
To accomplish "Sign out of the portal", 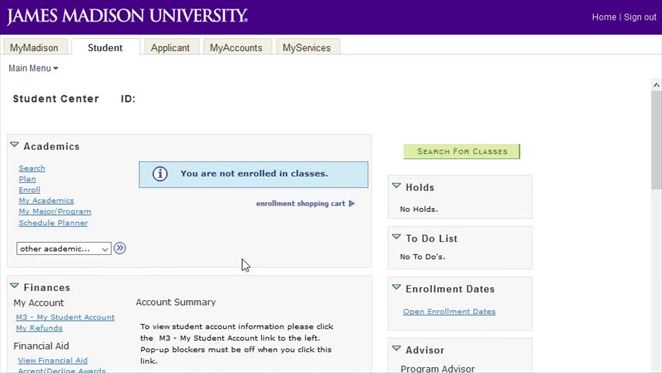I will coord(640,17).
